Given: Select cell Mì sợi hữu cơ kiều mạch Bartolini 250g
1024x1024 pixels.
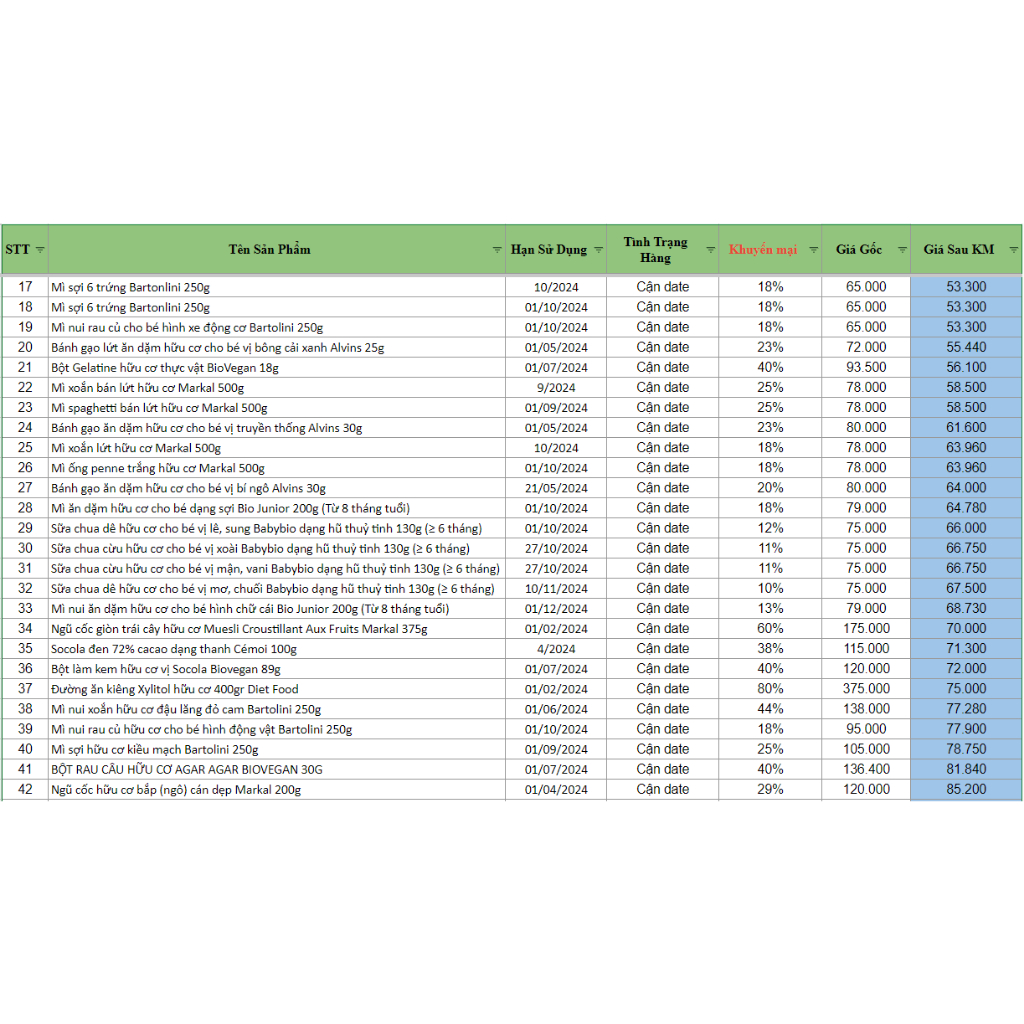Looking at the screenshot, I should (x=276, y=750).
